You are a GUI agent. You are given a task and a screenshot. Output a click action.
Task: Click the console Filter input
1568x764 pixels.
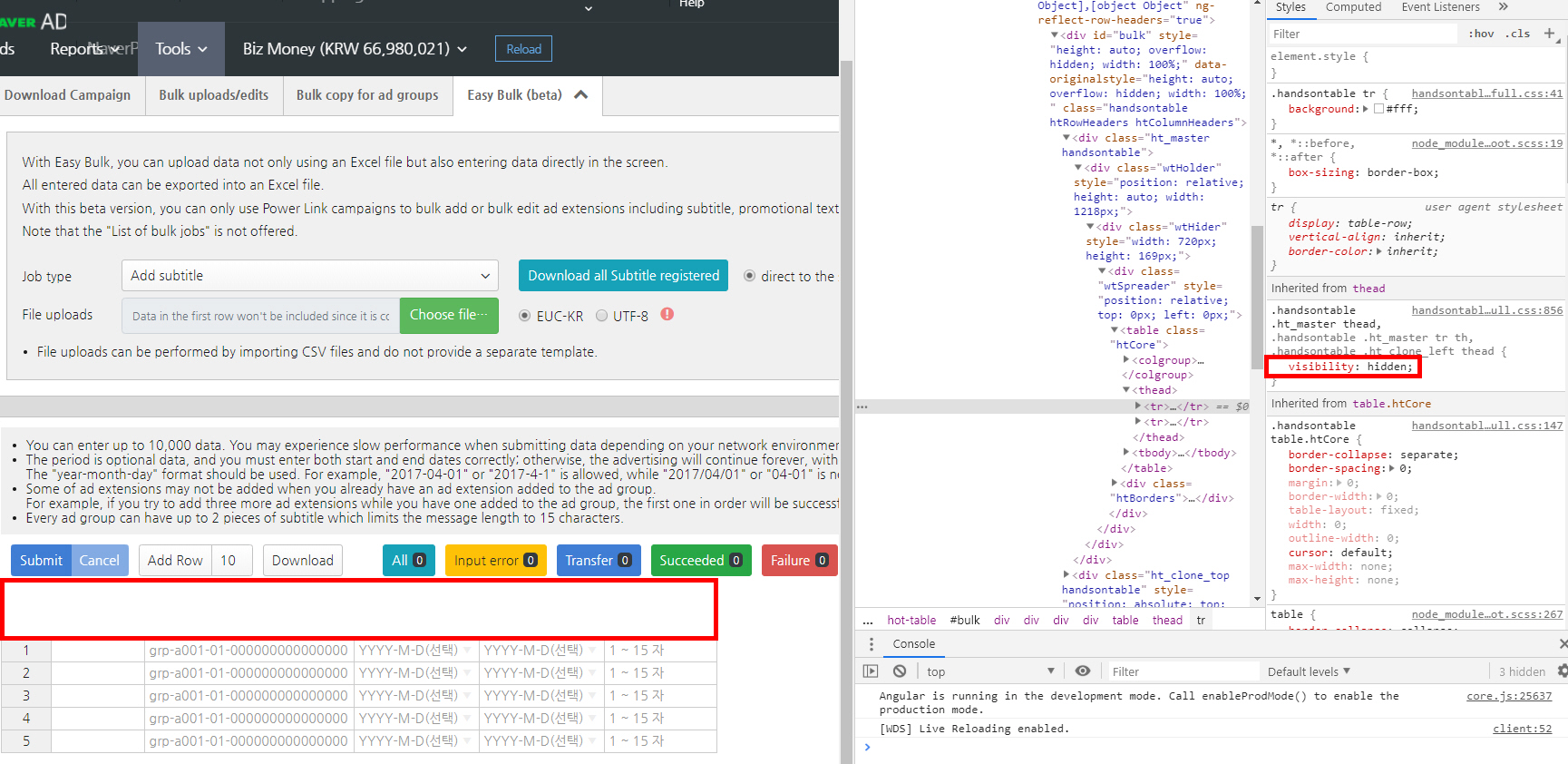(x=1183, y=671)
